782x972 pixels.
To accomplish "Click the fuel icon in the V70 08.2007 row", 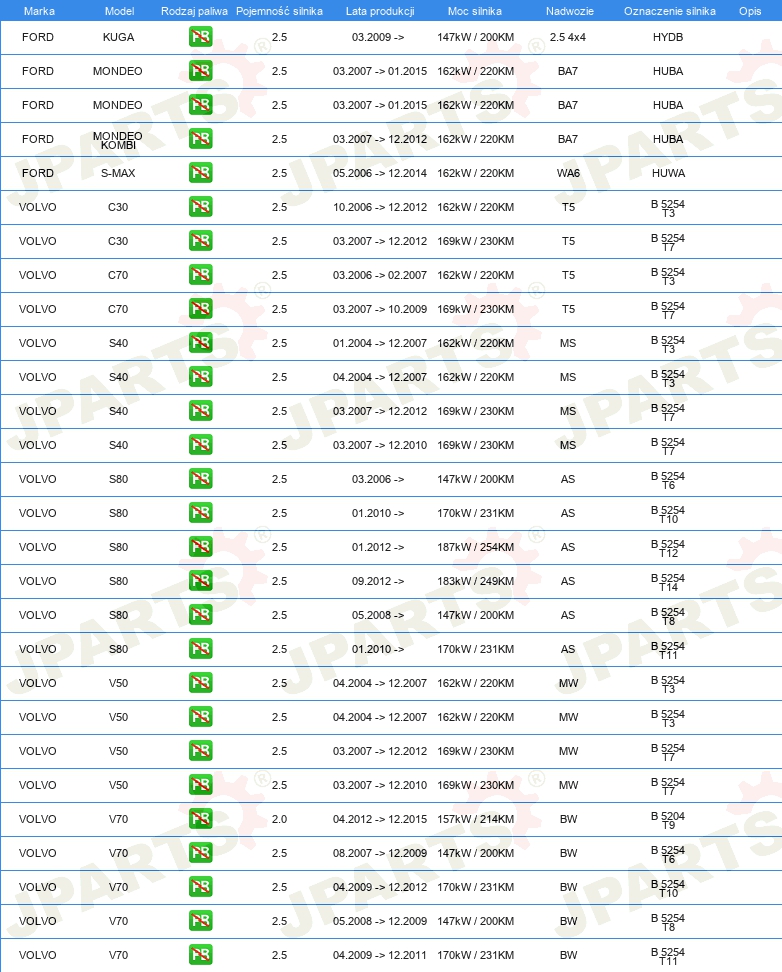I will (x=200, y=853).
